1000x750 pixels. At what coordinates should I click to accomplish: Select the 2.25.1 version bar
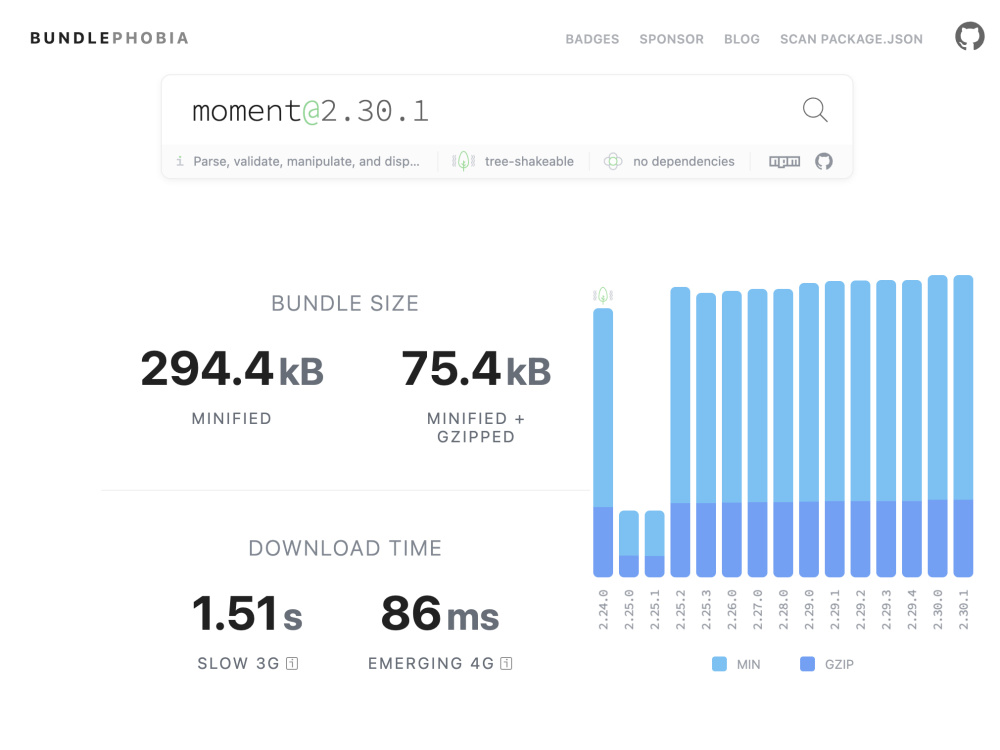(x=654, y=543)
